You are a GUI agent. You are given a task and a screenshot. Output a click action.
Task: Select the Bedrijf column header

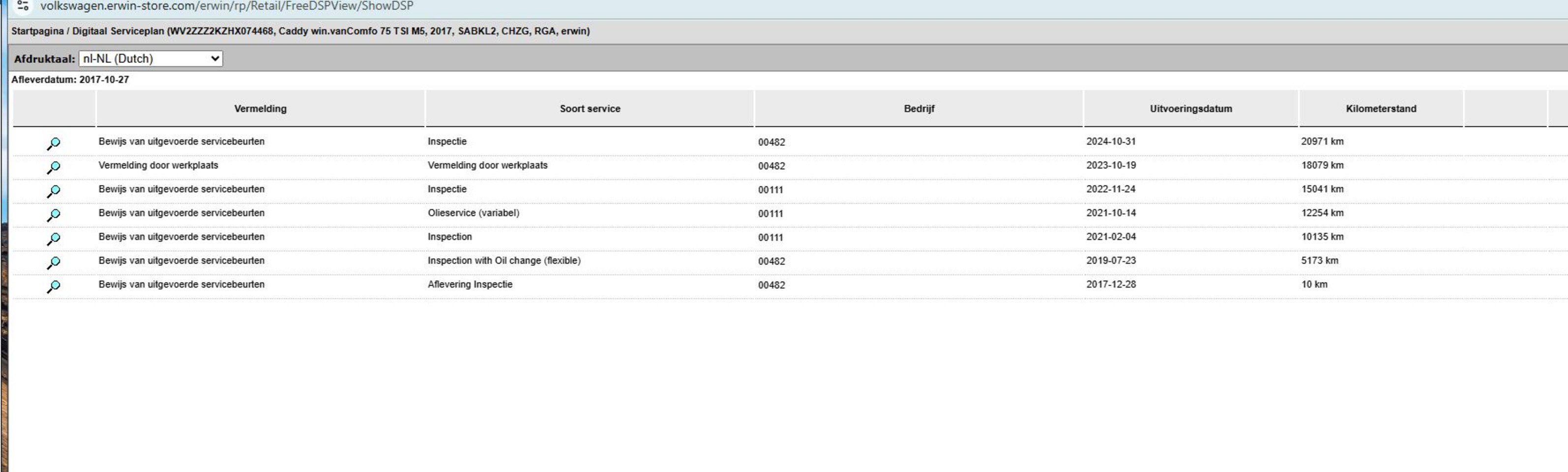tap(918, 108)
